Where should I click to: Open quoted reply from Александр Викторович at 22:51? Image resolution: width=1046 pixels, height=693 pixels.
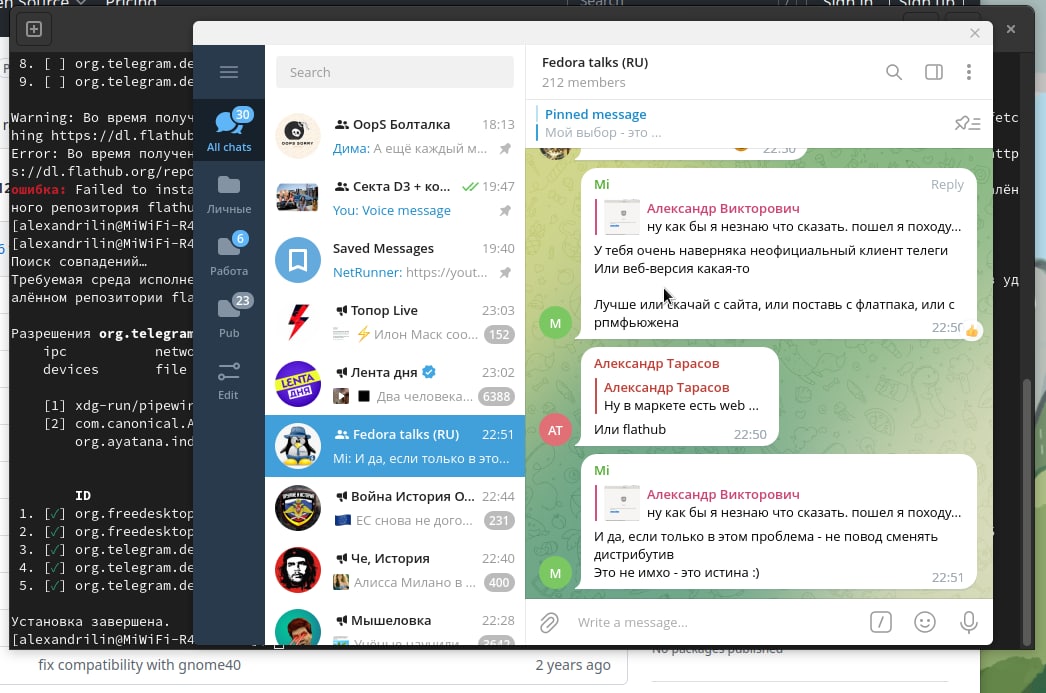[x=778, y=504]
